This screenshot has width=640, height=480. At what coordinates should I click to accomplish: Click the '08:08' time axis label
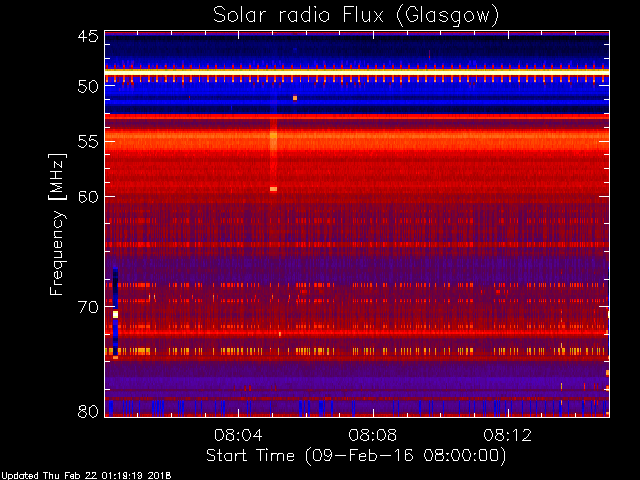click(373, 435)
